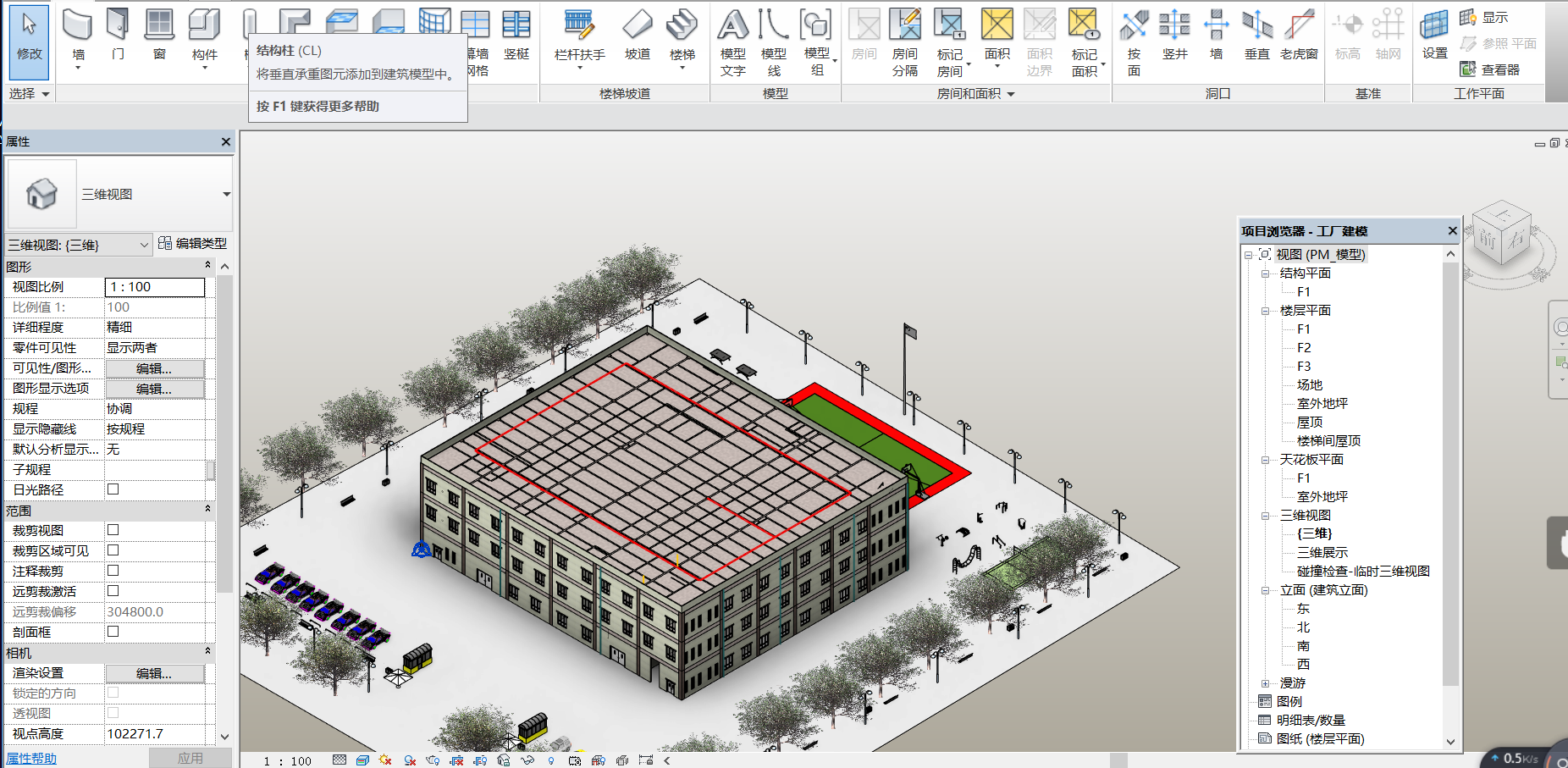The height and width of the screenshot is (768, 1568).
Task: Select 明细表/数量 in project browser
Action: pos(1311,721)
